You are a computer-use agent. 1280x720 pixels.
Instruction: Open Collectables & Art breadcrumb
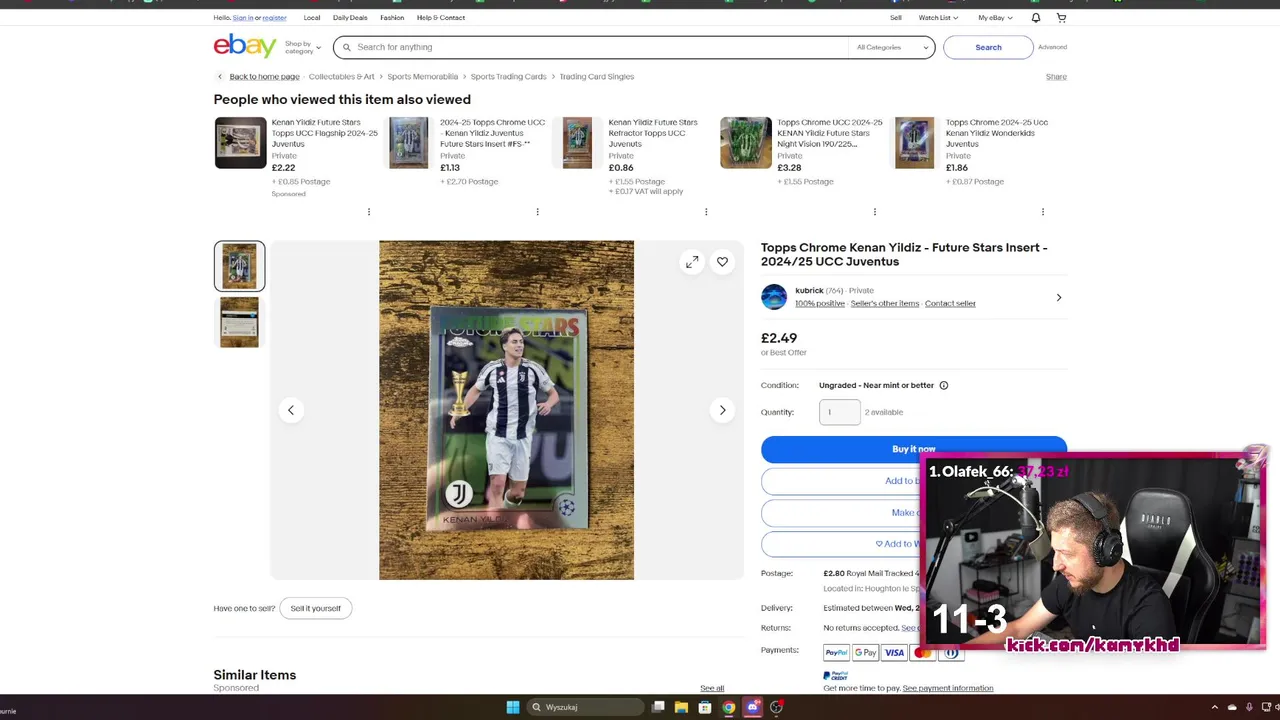click(x=341, y=76)
